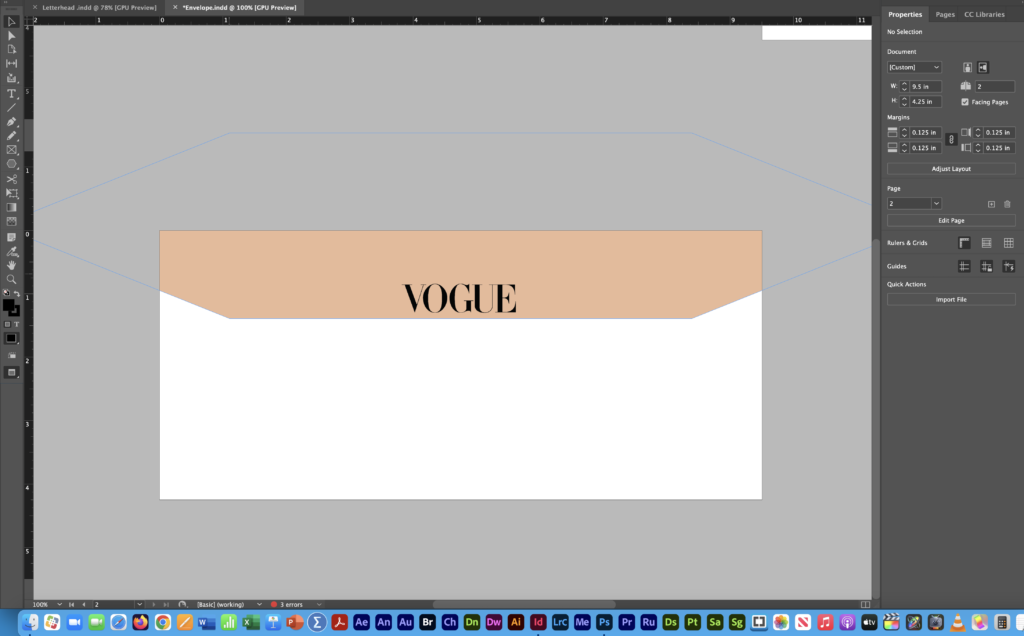Click the black fill color swatch

(x=8, y=305)
